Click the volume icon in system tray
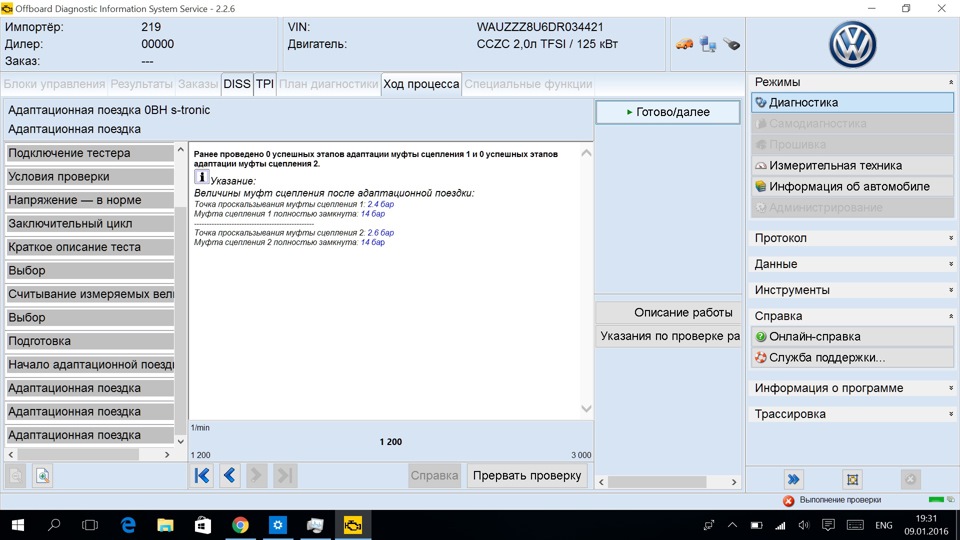 (x=804, y=525)
